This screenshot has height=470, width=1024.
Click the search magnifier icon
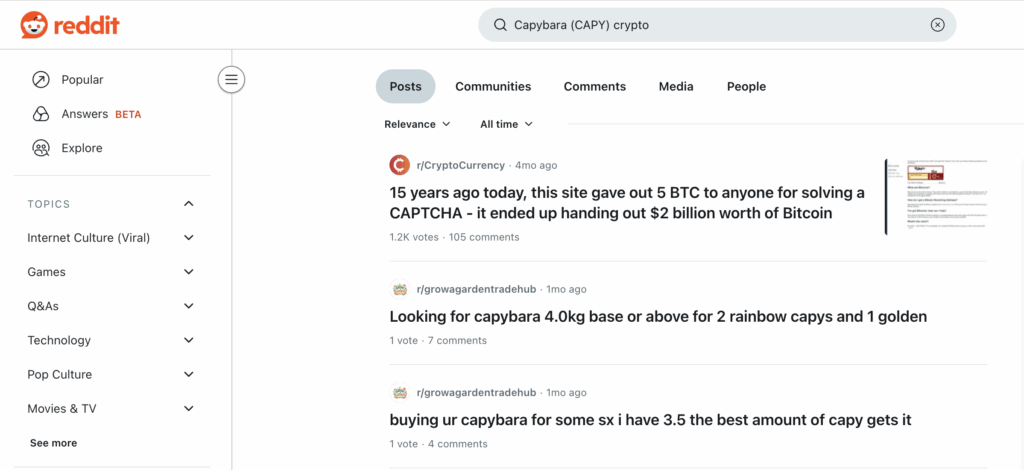[x=499, y=25]
